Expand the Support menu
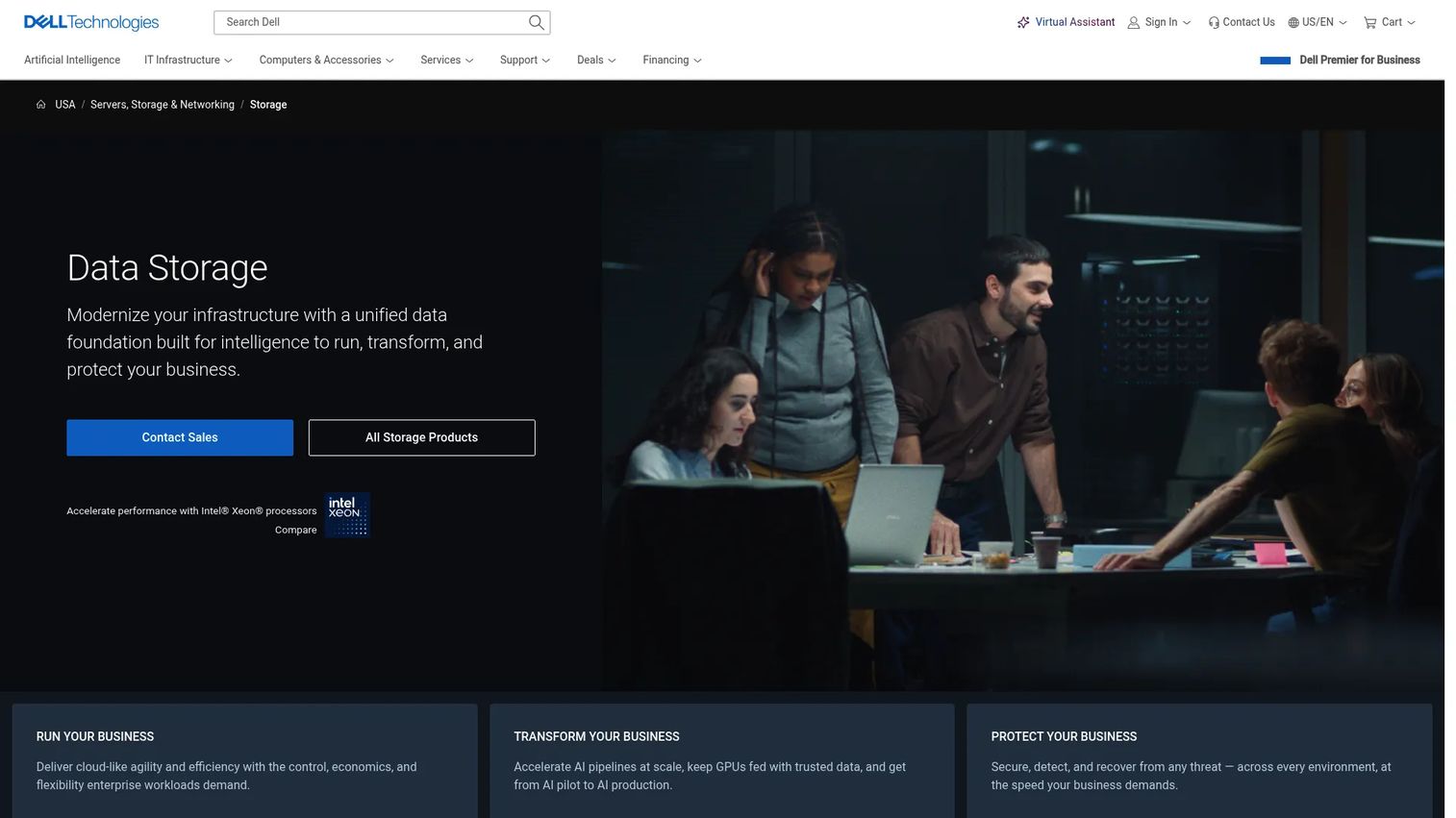1456x818 pixels. point(525,60)
